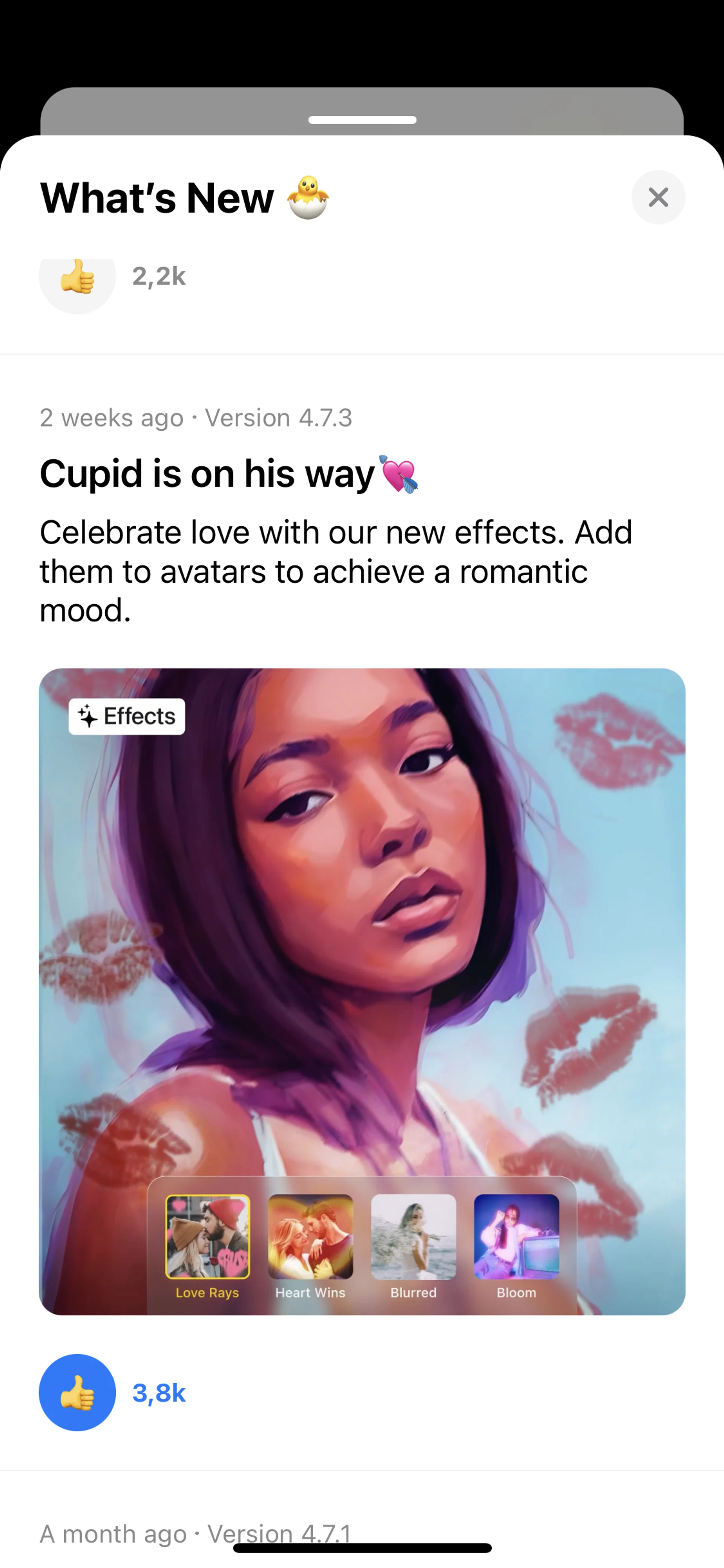The height and width of the screenshot is (1568, 724).
Task: Tap the Effects sparkle badge
Action: pyautogui.click(x=127, y=716)
